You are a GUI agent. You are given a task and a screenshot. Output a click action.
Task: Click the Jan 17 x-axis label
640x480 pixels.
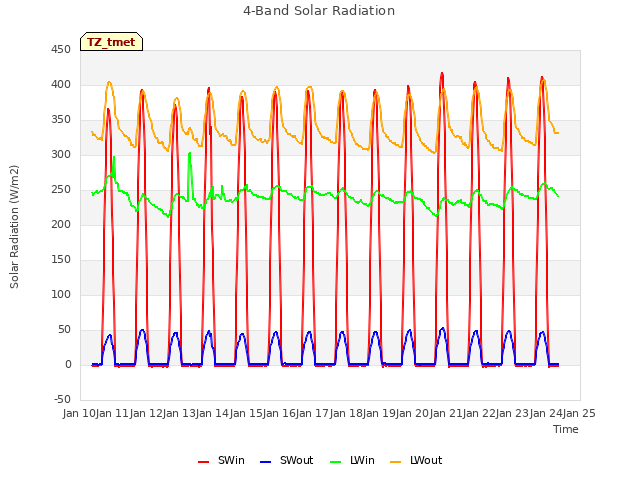pos(312,413)
